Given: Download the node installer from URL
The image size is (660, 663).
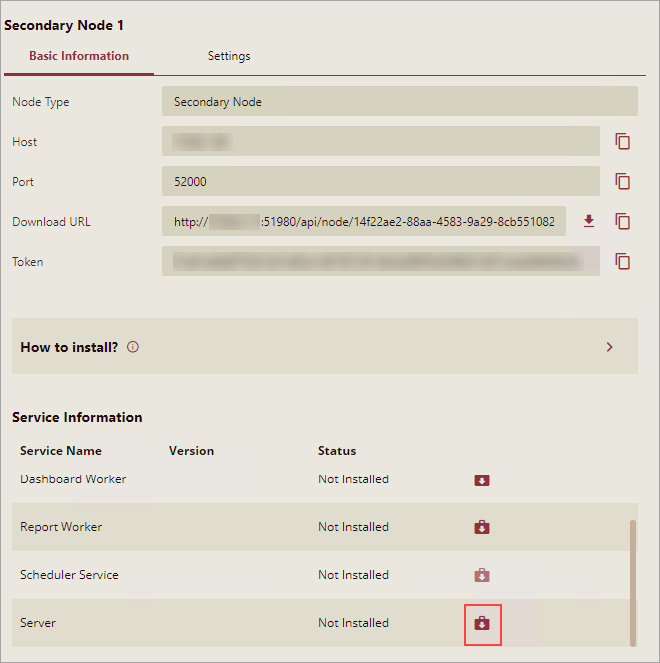Looking at the screenshot, I should (589, 221).
